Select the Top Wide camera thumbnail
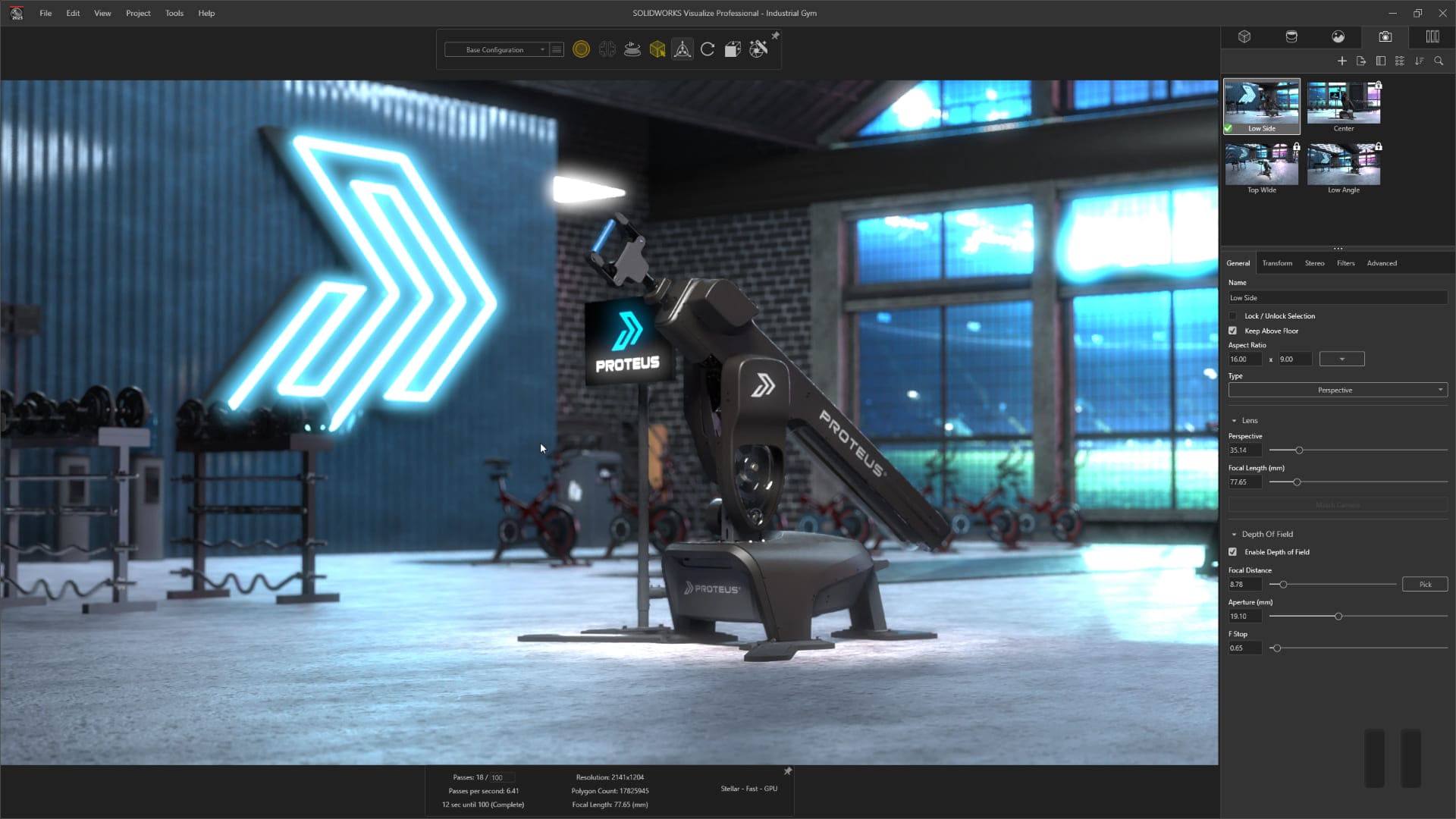1456x819 pixels. (x=1262, y=165)
